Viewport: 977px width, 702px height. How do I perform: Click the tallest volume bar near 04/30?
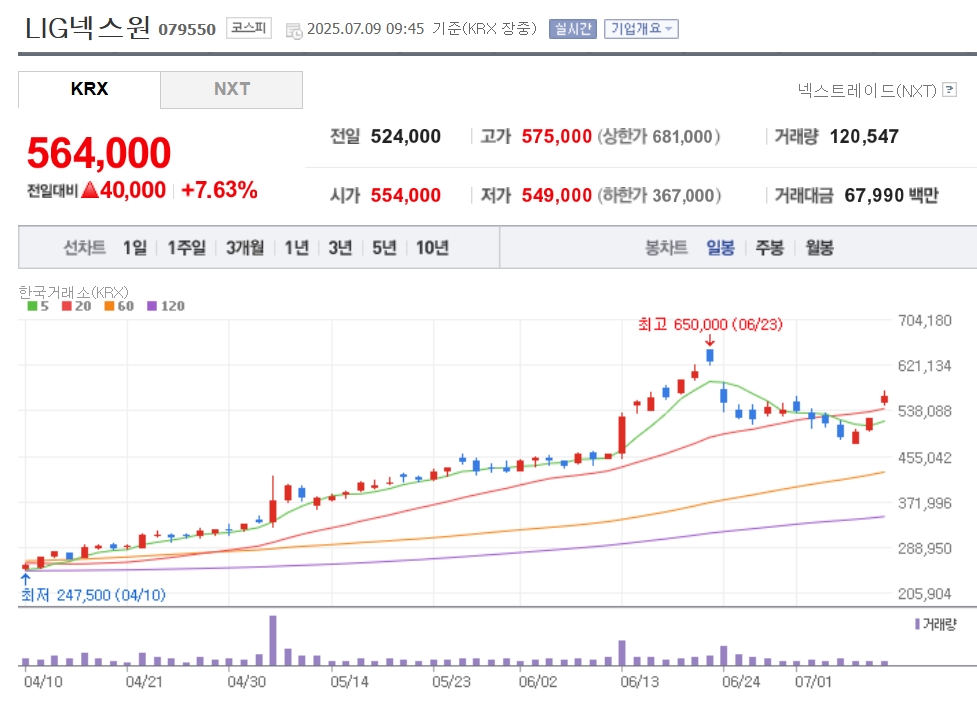pos(273,640)
